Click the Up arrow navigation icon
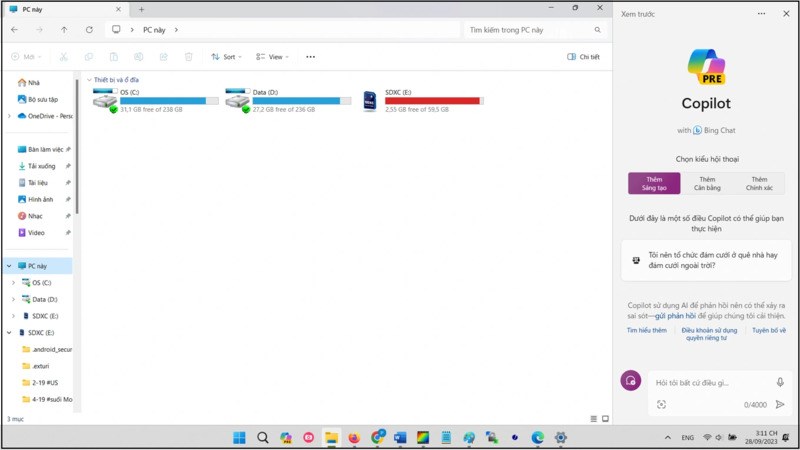Screen dimensions: 800x450 (x=65, y=30)
